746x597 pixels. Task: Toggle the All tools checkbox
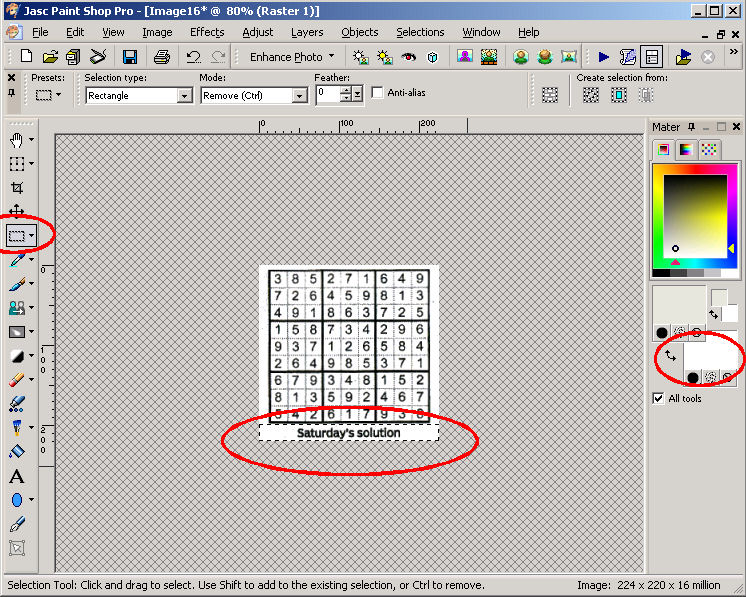(658, 398)
